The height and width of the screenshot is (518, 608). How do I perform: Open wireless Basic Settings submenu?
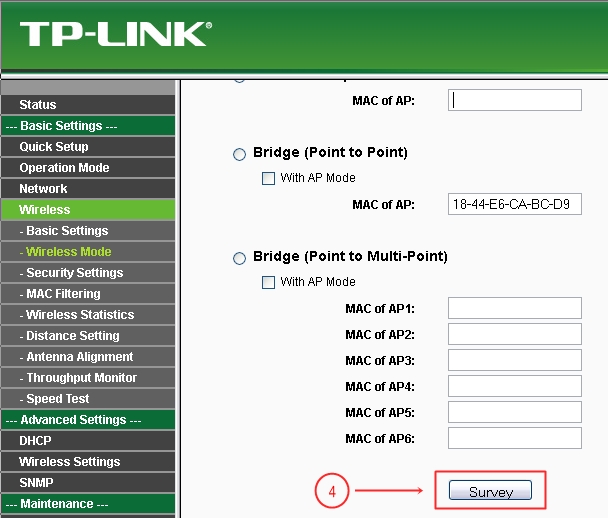88,231
